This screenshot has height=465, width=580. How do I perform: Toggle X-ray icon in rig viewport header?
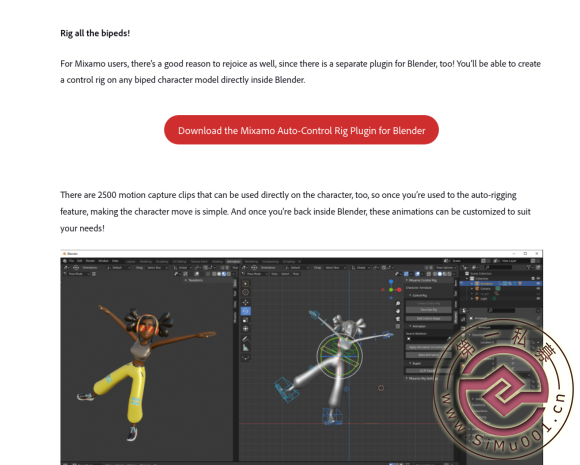[x=429, y=274]
